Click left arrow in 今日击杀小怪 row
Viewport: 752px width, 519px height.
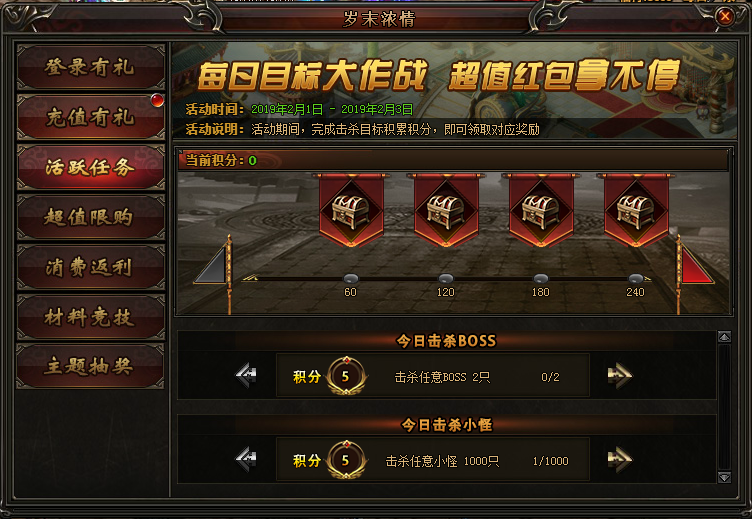[246, 459]
